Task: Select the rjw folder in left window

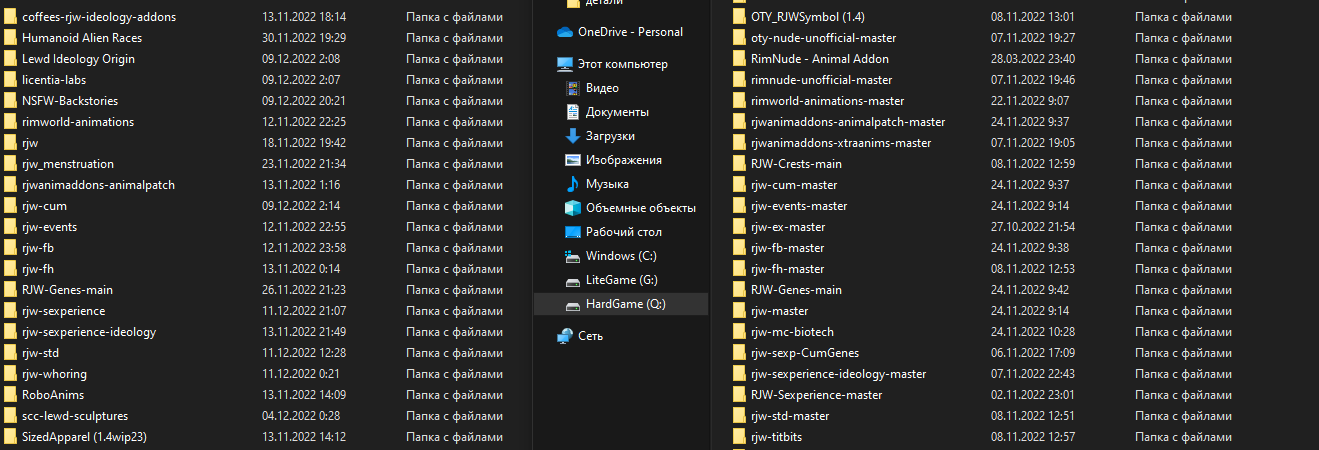Action: click(x=30, y=143)
